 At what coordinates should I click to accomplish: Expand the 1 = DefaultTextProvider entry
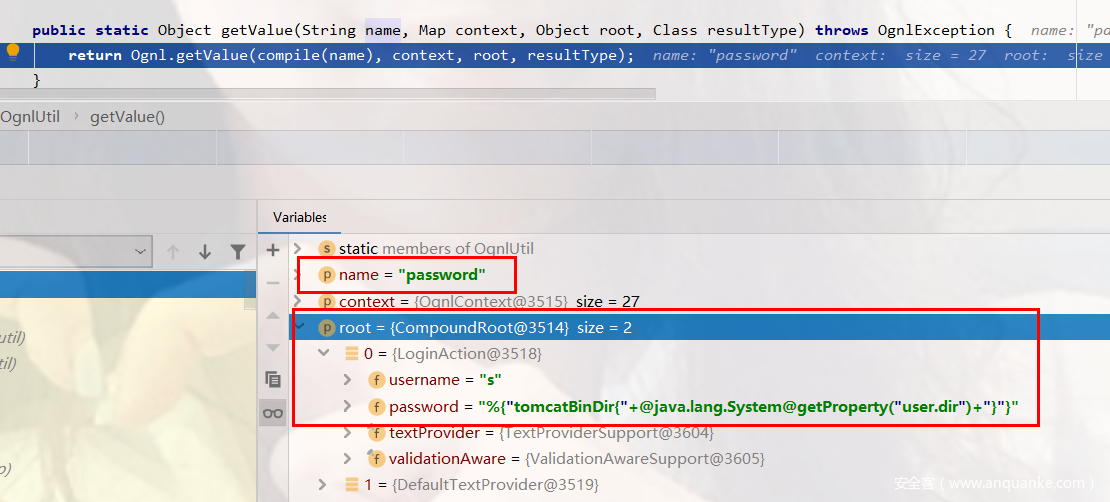(322, 485)
